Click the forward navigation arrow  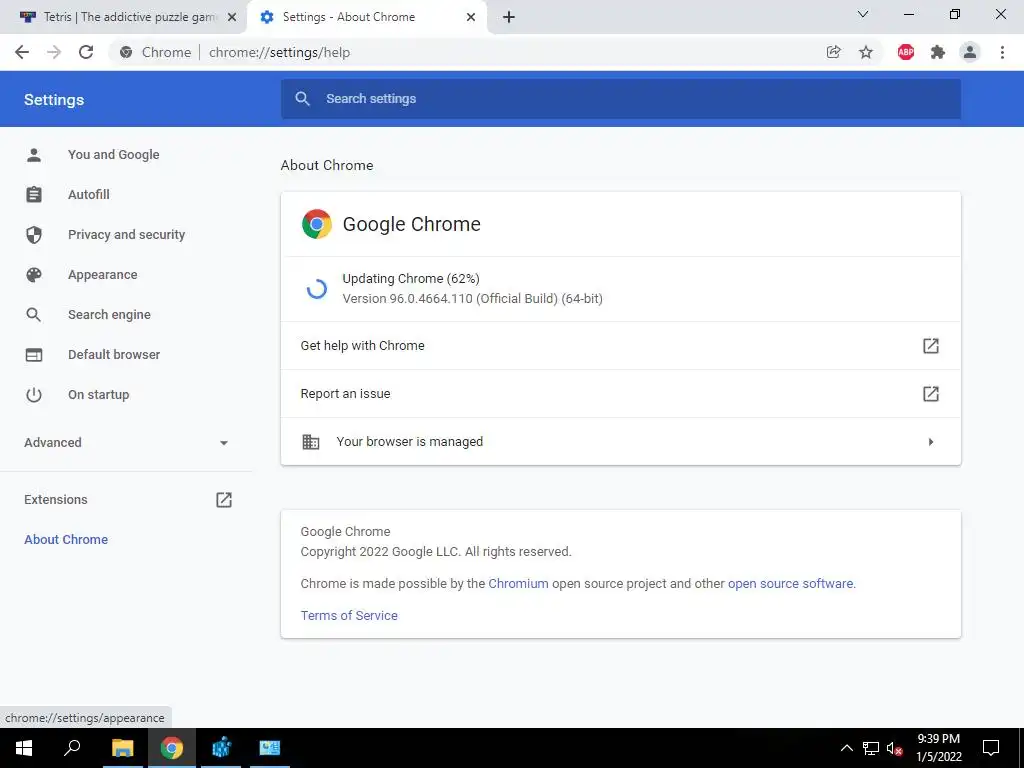(x=54, y=52)
